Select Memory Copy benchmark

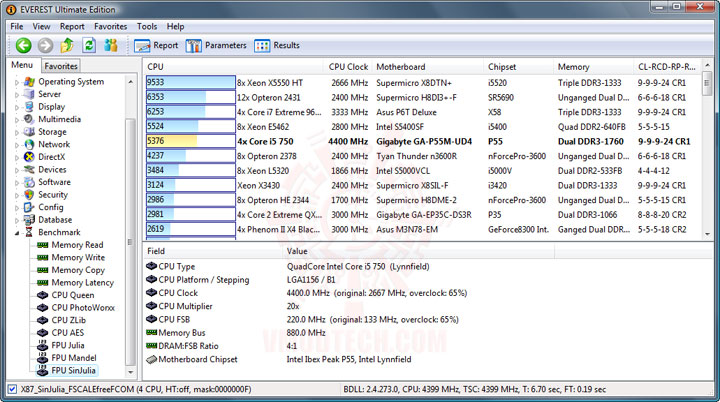[x=78, y=270]
